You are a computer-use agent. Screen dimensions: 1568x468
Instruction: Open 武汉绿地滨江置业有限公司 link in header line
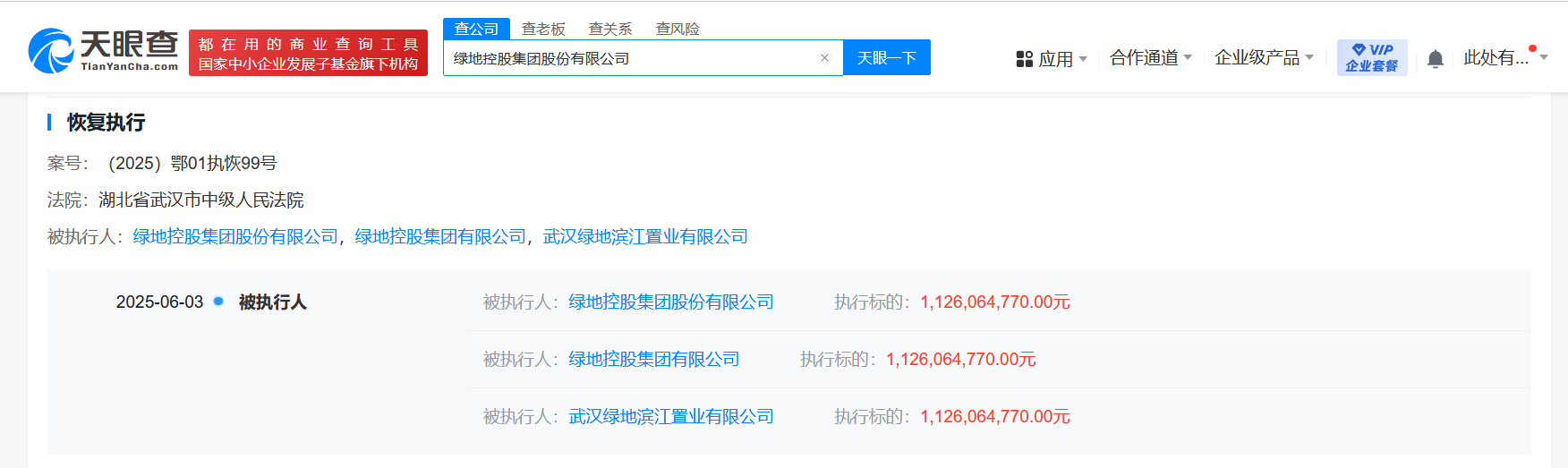click(x=645, y=236)
